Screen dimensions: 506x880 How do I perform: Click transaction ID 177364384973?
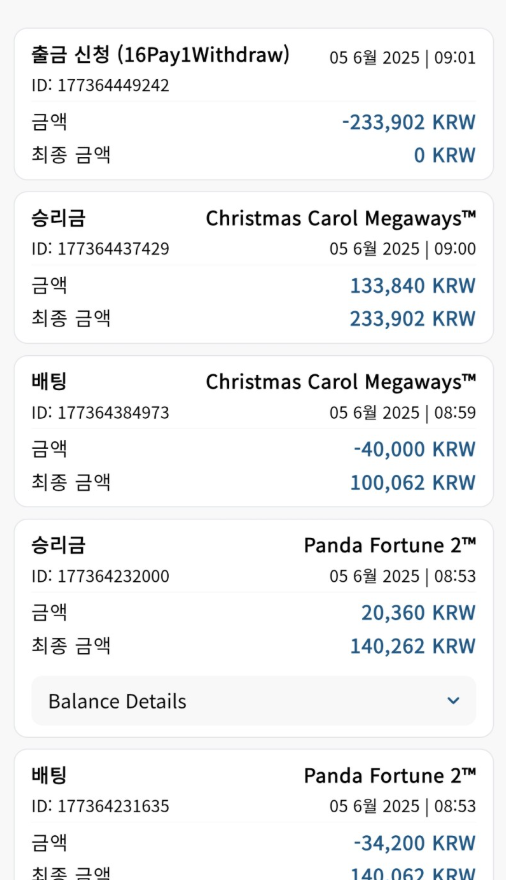tap(100, 412)
